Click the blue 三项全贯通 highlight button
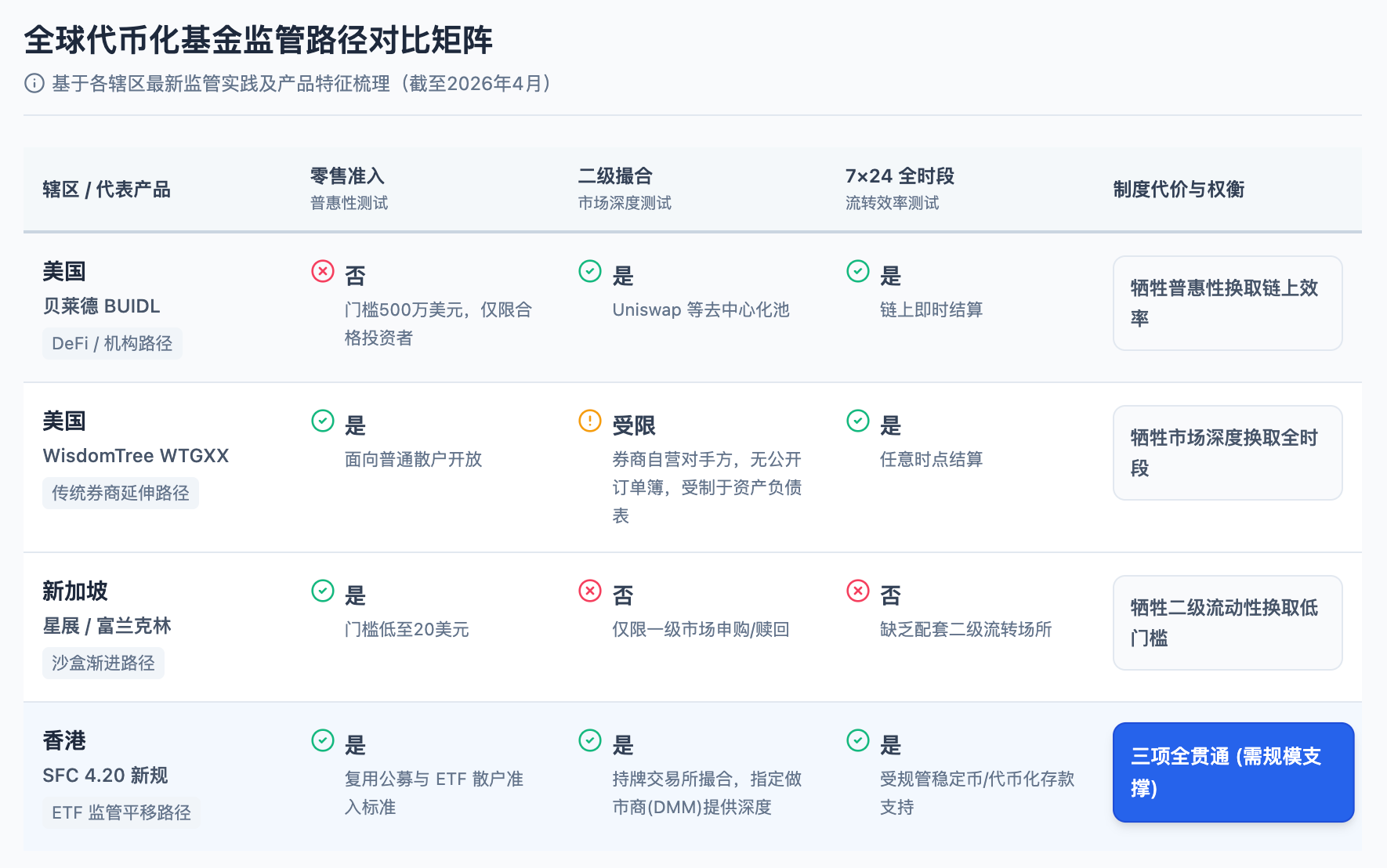This screenshot has width=1387, height=868. click(x=1233, y=772)
